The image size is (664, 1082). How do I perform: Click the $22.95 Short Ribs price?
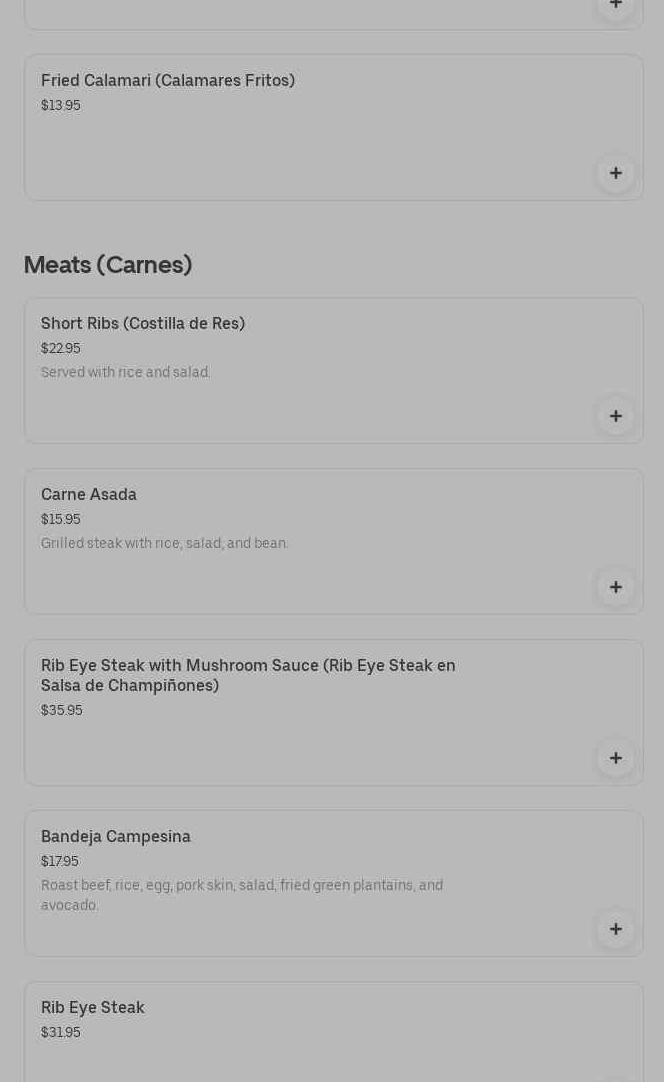pyautogui.click(x=61, y=349)
